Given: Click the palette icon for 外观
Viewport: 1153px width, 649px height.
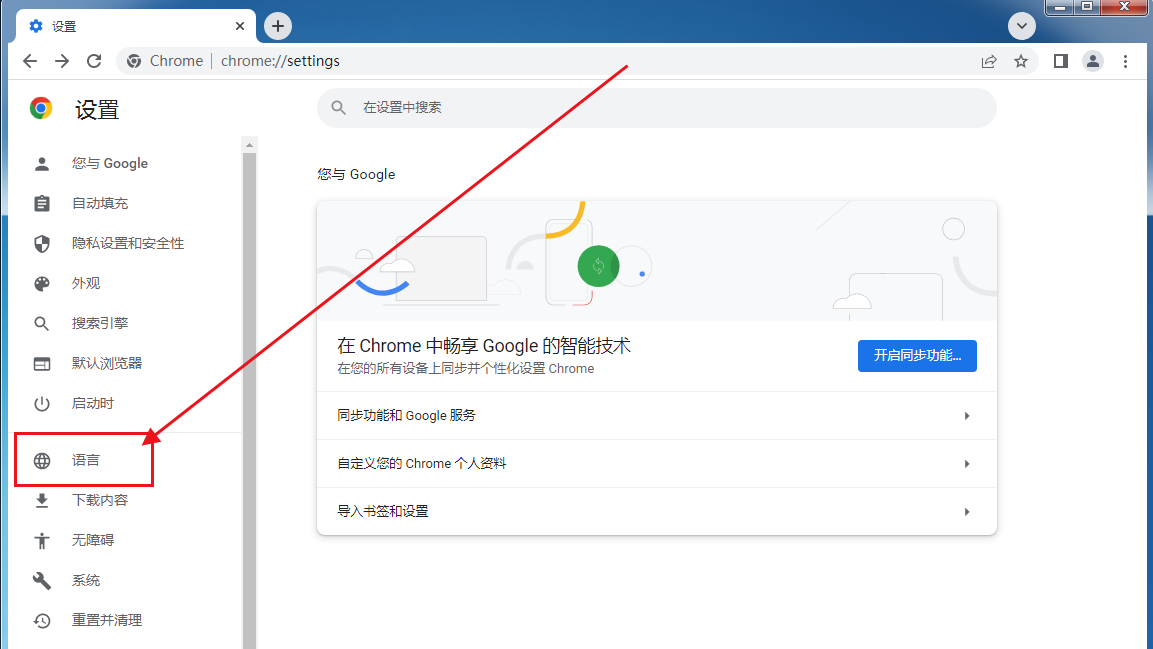Looking at the screenshot, I should 42,284.
